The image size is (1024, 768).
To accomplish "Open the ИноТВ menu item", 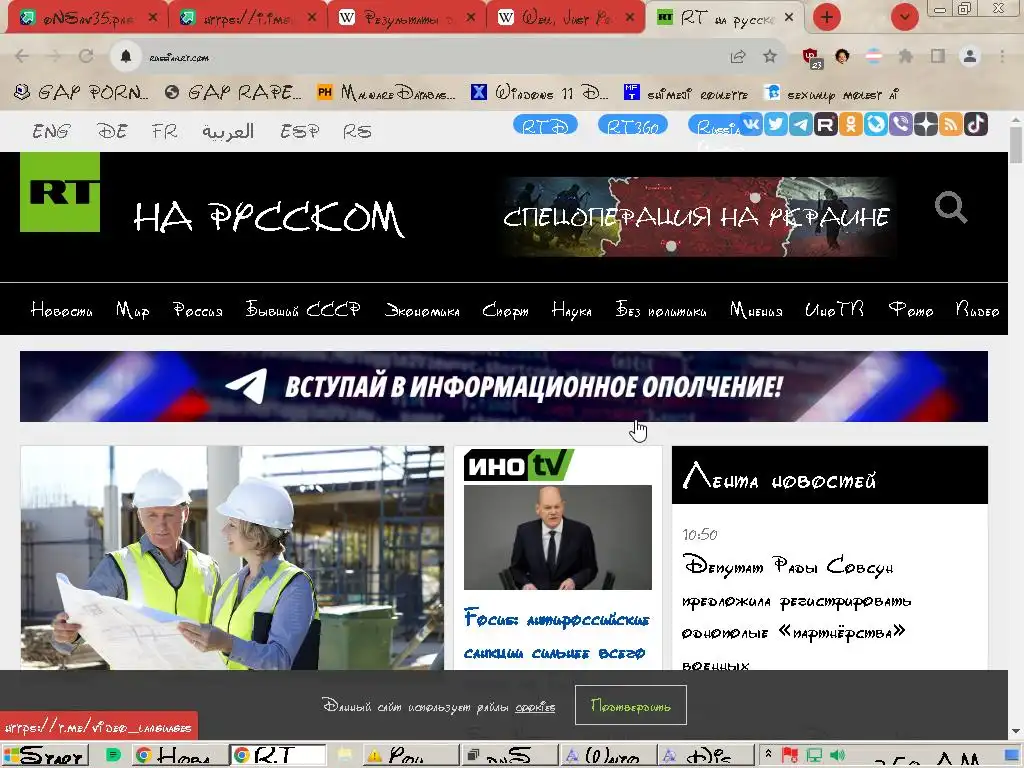I will point(834,309).
